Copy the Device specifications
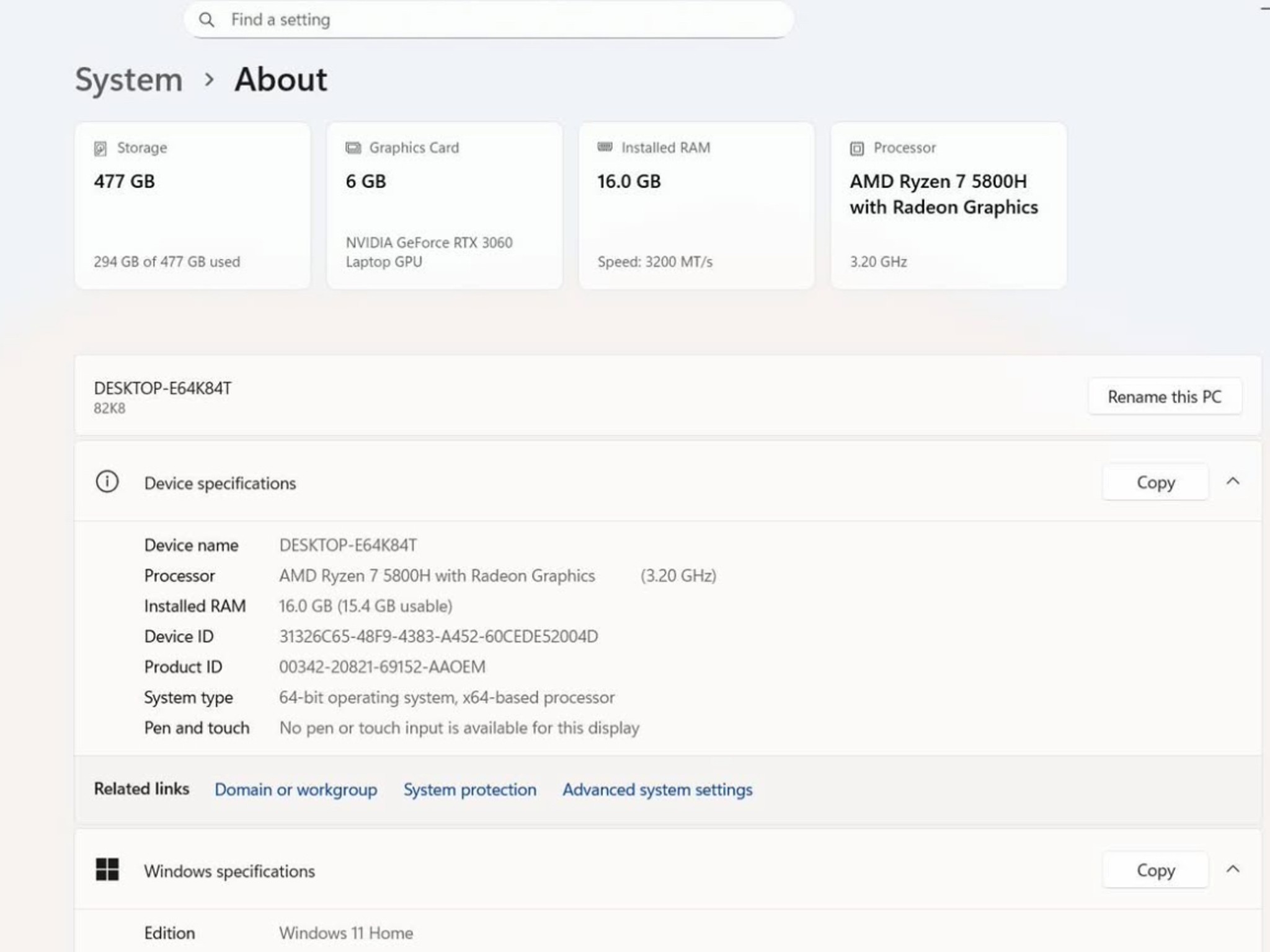 [1155, 482]
